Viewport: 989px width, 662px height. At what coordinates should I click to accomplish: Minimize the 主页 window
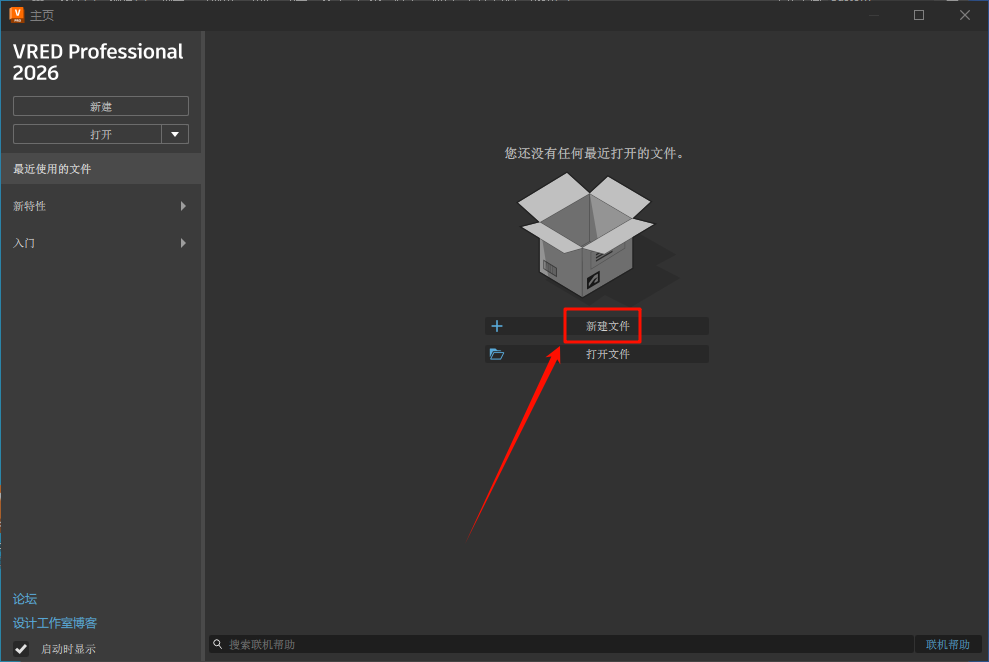(x=874, y=15)
